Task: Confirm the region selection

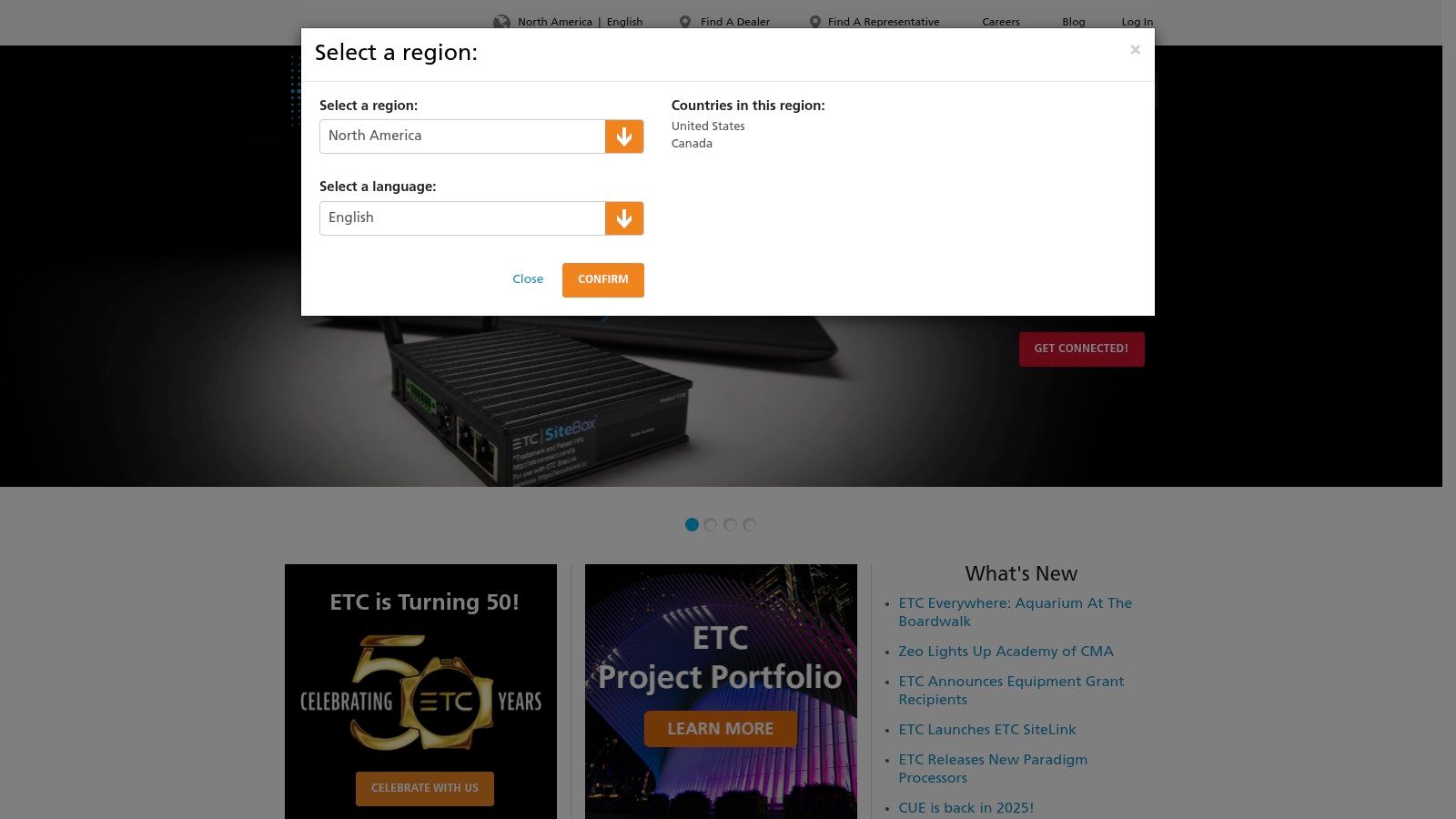Action: (x=603, y=279)
